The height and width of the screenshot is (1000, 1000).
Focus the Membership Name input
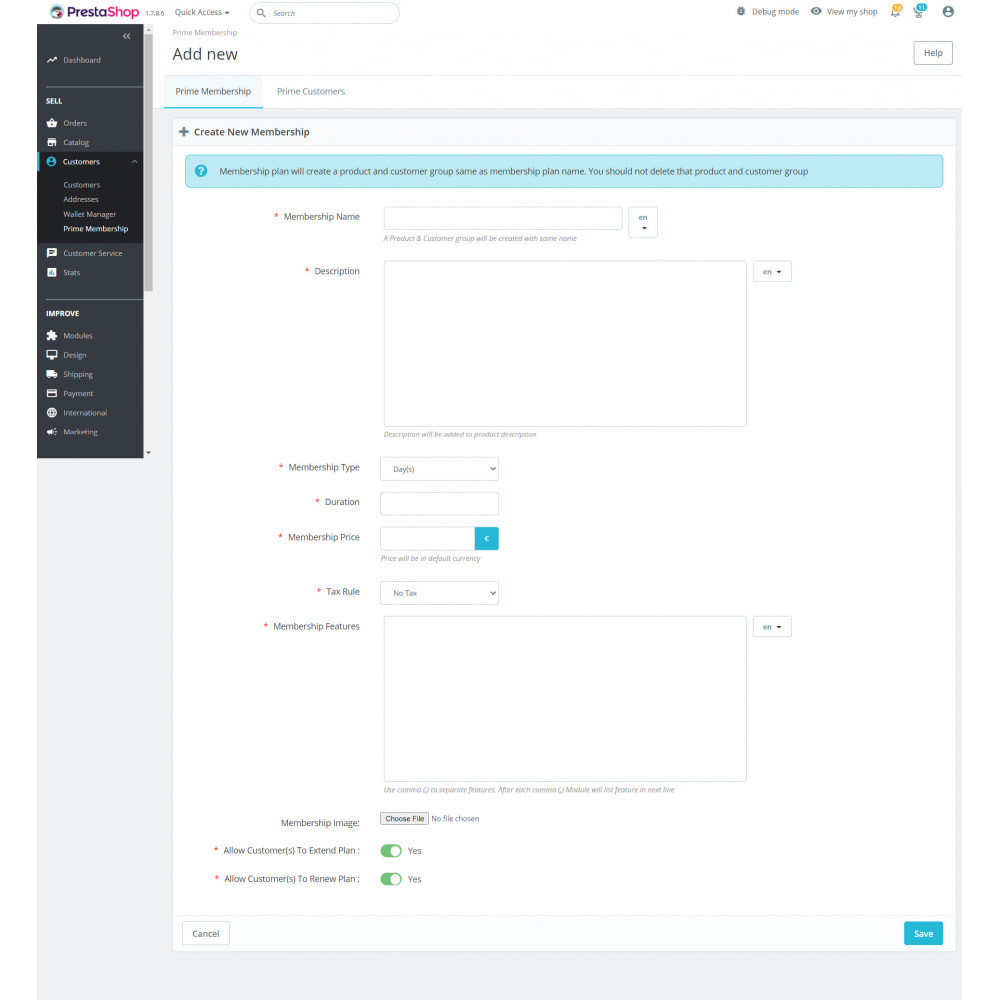(503, 218)
